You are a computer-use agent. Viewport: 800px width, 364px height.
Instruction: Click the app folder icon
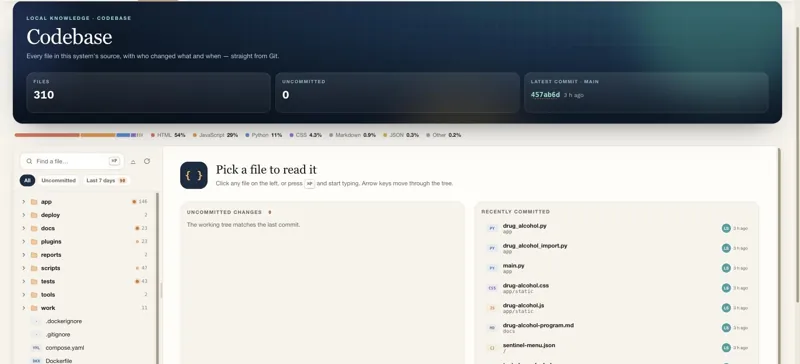coord(34,202)
